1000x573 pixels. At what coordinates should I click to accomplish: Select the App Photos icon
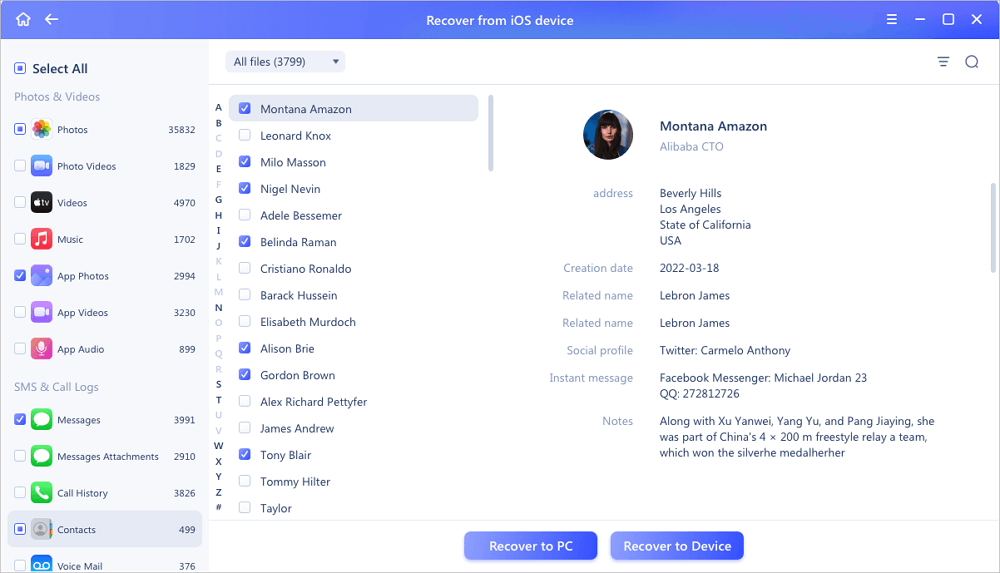(x=41, y=276)
